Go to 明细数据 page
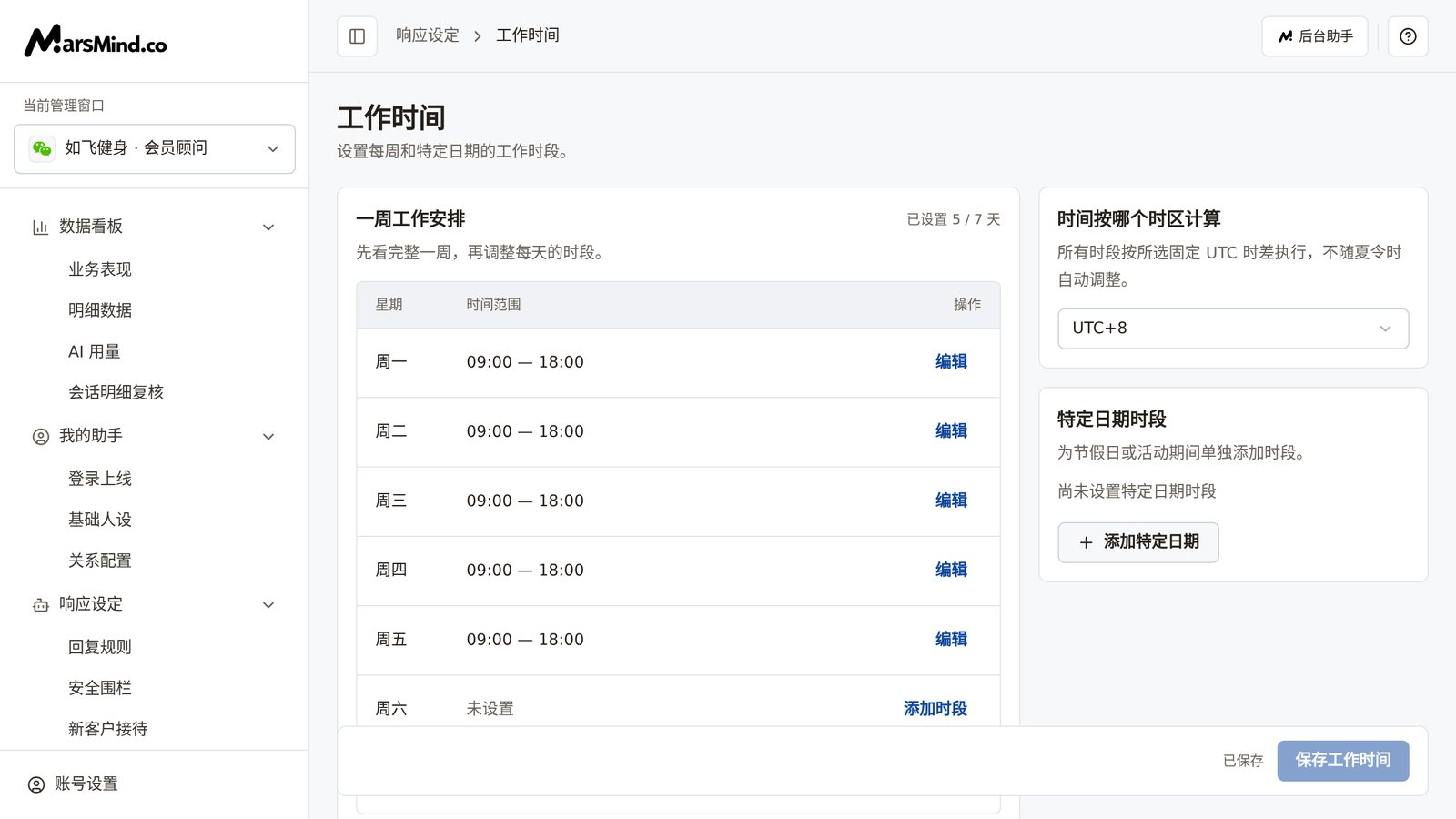Screen dimensions: 1456x819 point(100,310)
